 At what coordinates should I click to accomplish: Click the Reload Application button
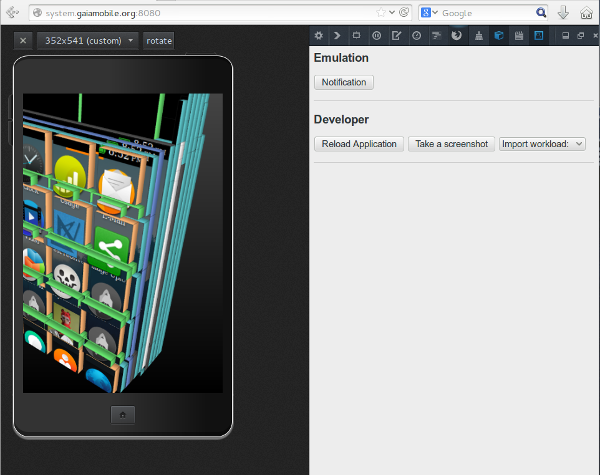359,144
